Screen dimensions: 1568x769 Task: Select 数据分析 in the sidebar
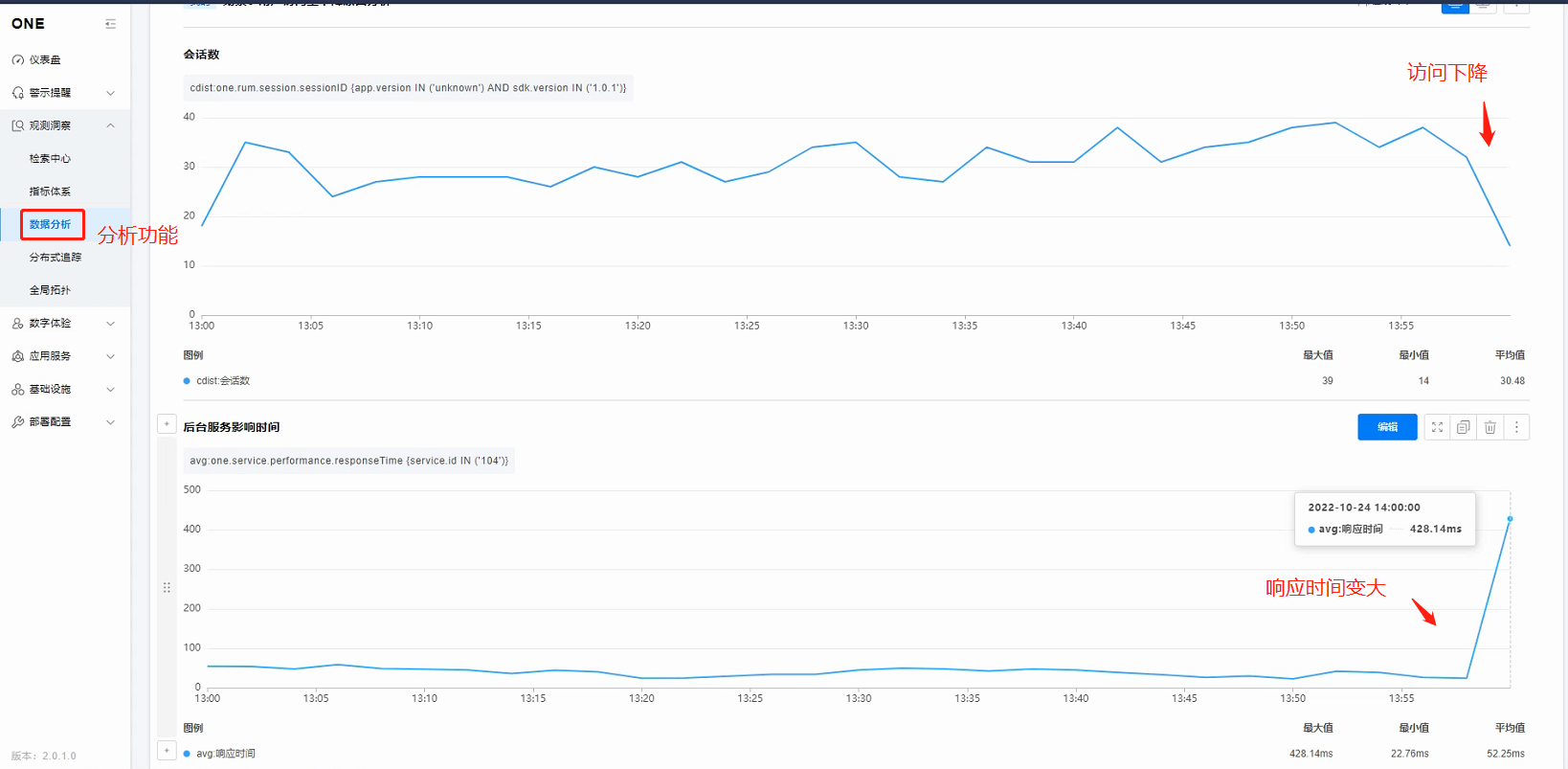click(50, 224)
